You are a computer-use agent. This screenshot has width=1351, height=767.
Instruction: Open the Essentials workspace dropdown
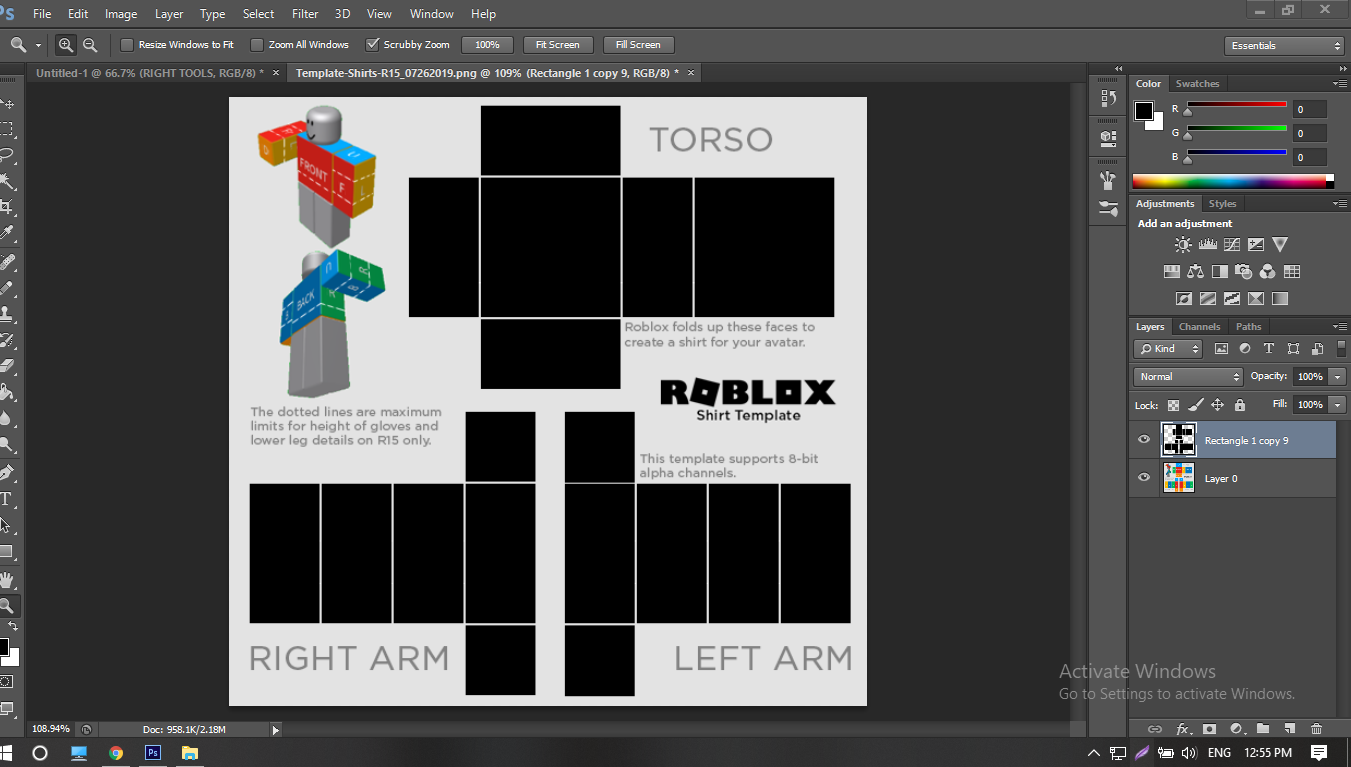[x=1284, y=46]
